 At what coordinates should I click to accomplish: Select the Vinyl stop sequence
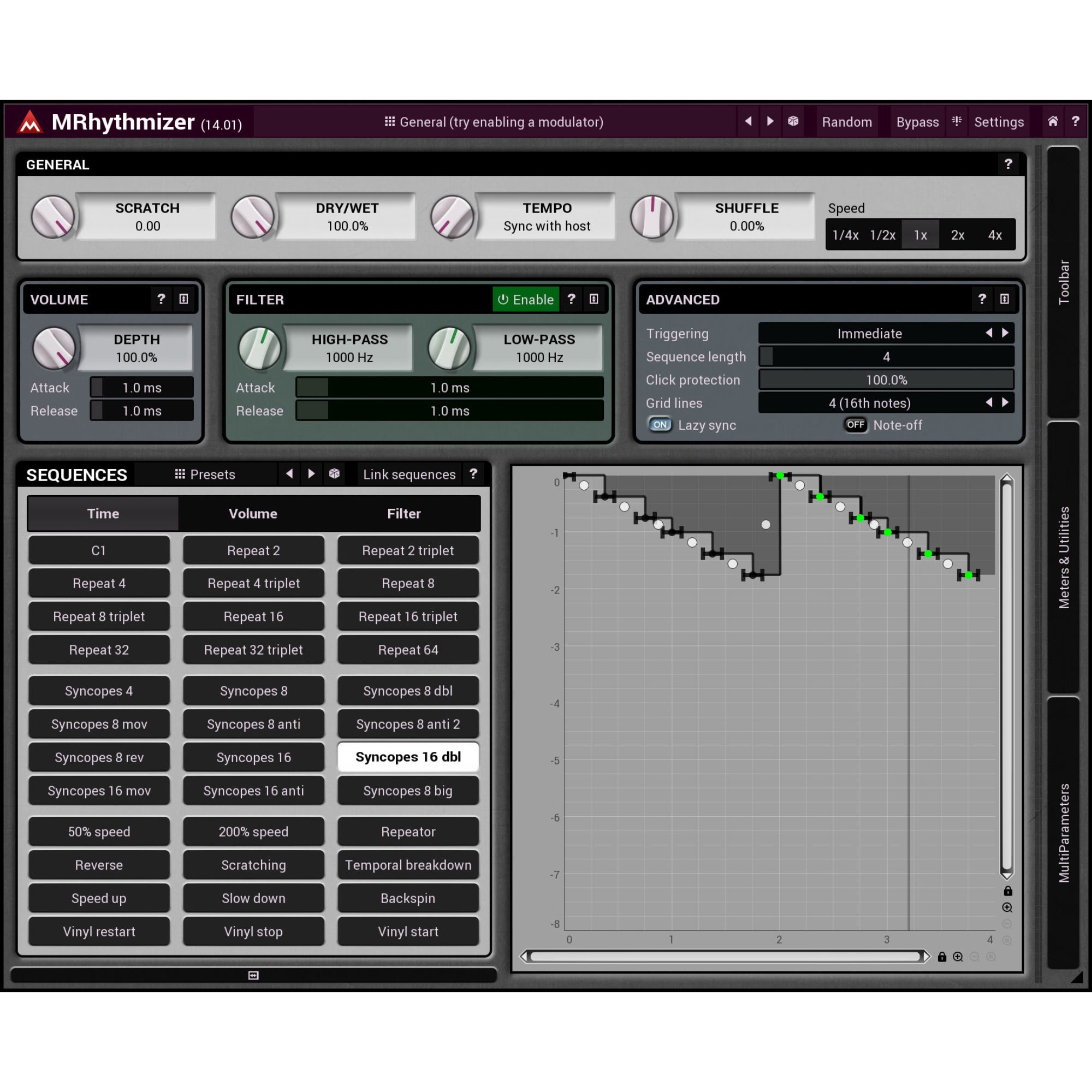(x=253, y=931)
